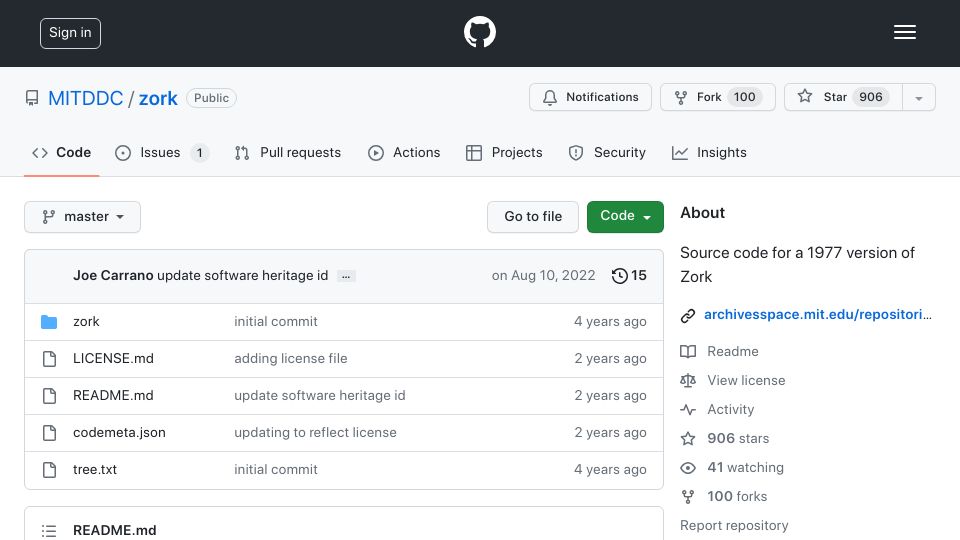Click the link chain icon in About
Screen dimensions: 960x540
(688, 315)
